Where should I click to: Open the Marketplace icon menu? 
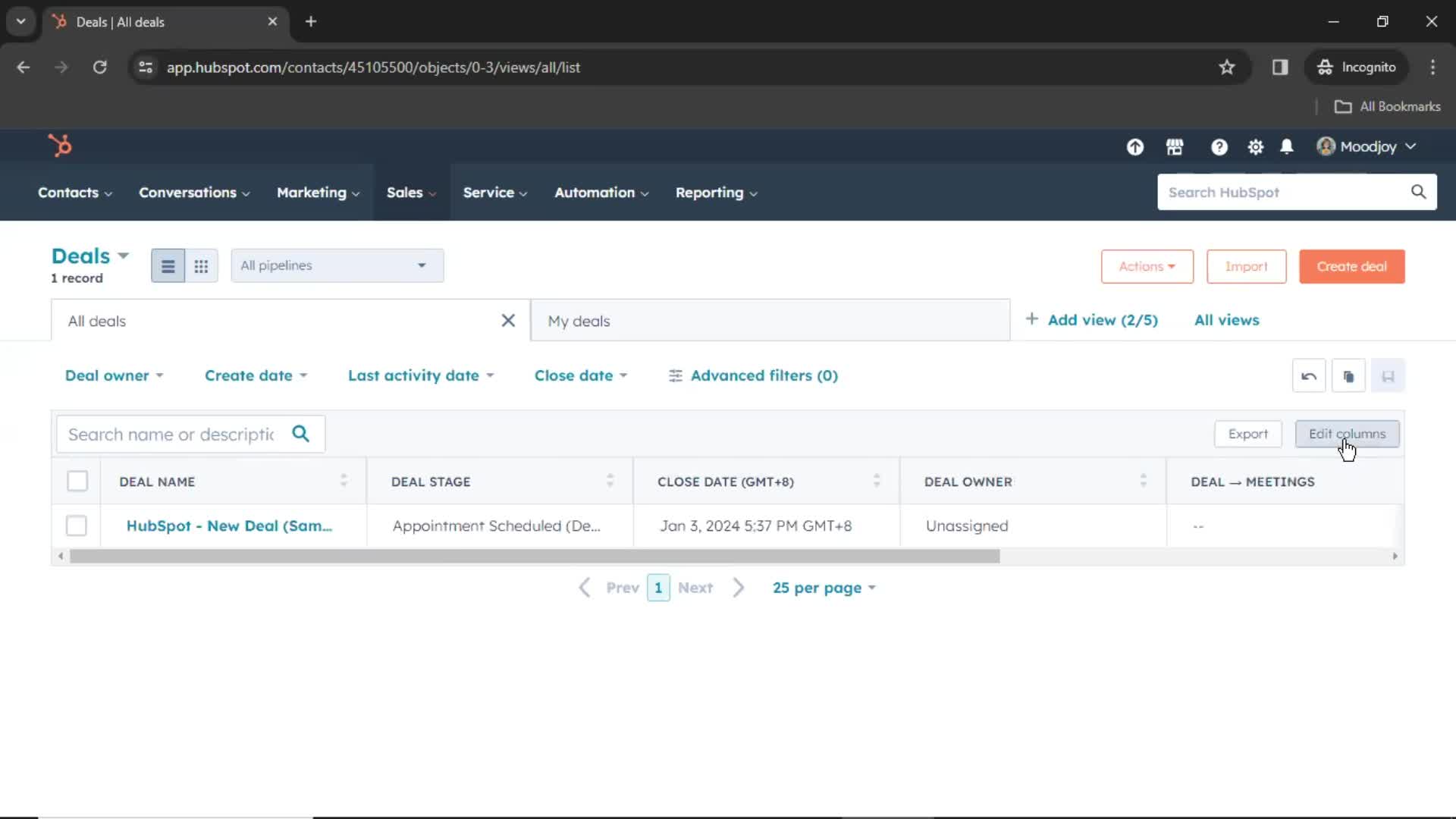tap(1174, 146)
